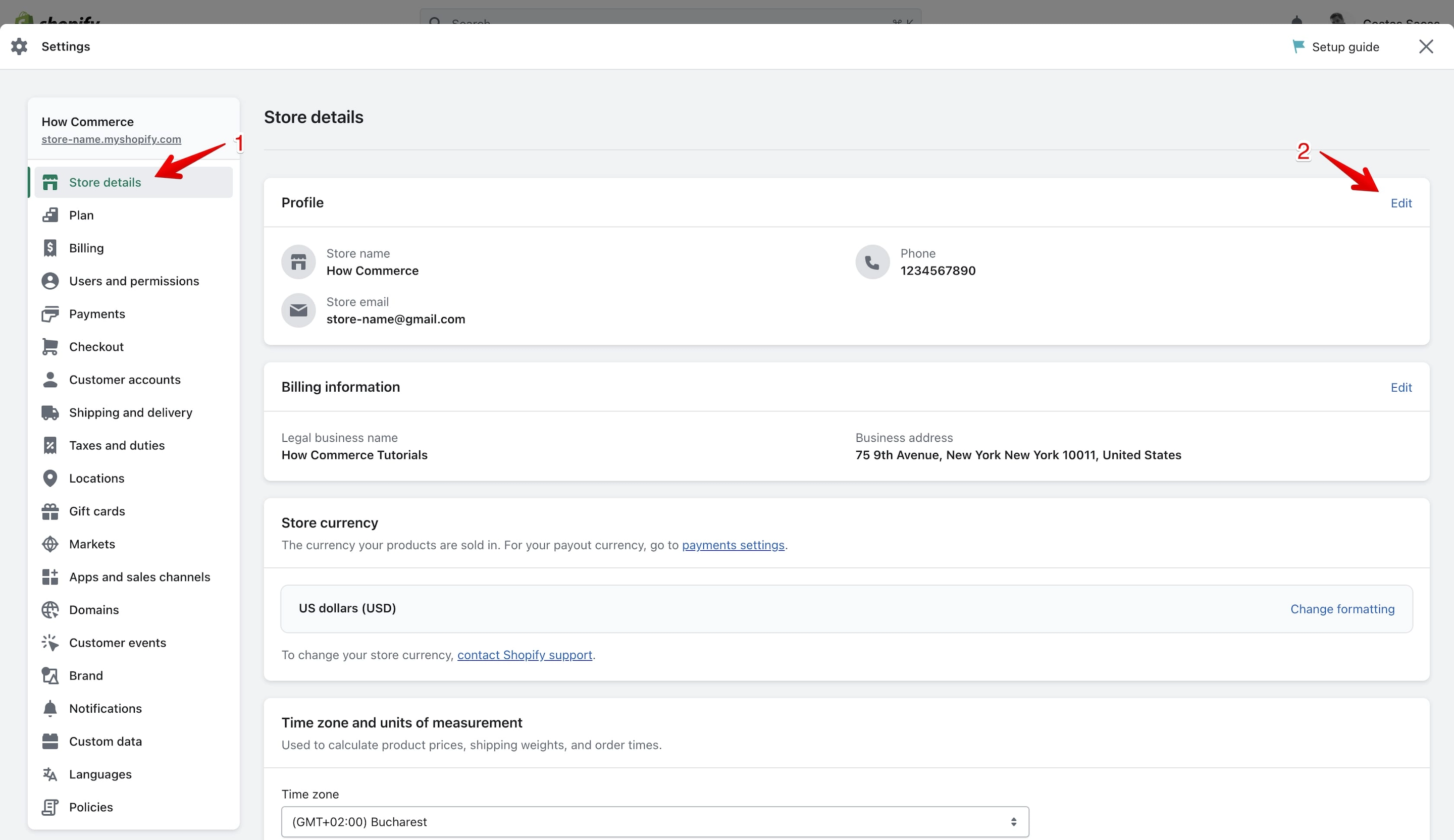
Task: Click the Locations pin icon
Action: 50,478
